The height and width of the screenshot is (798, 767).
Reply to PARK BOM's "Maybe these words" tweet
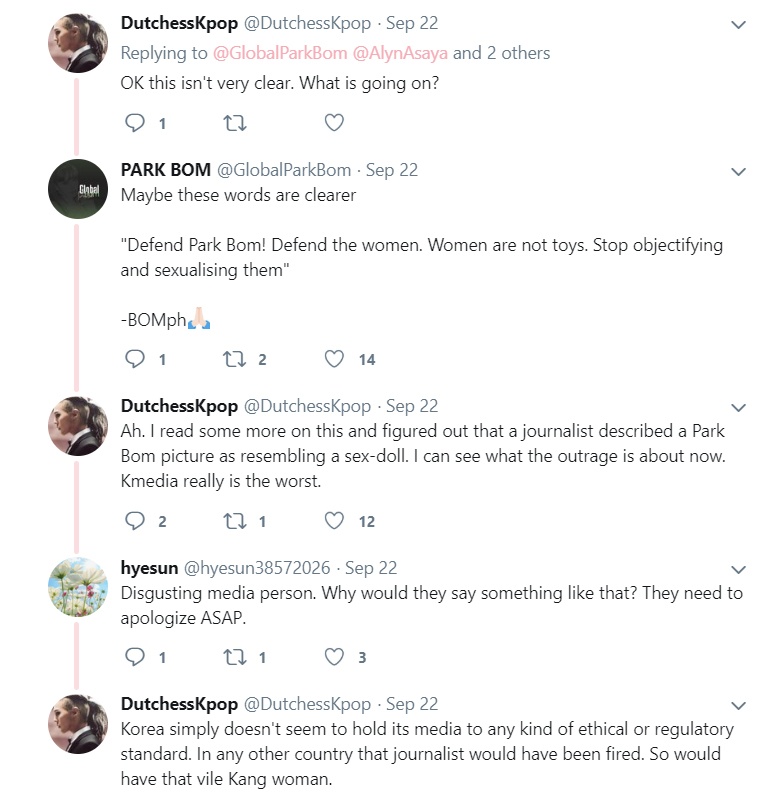click(135, 359)
